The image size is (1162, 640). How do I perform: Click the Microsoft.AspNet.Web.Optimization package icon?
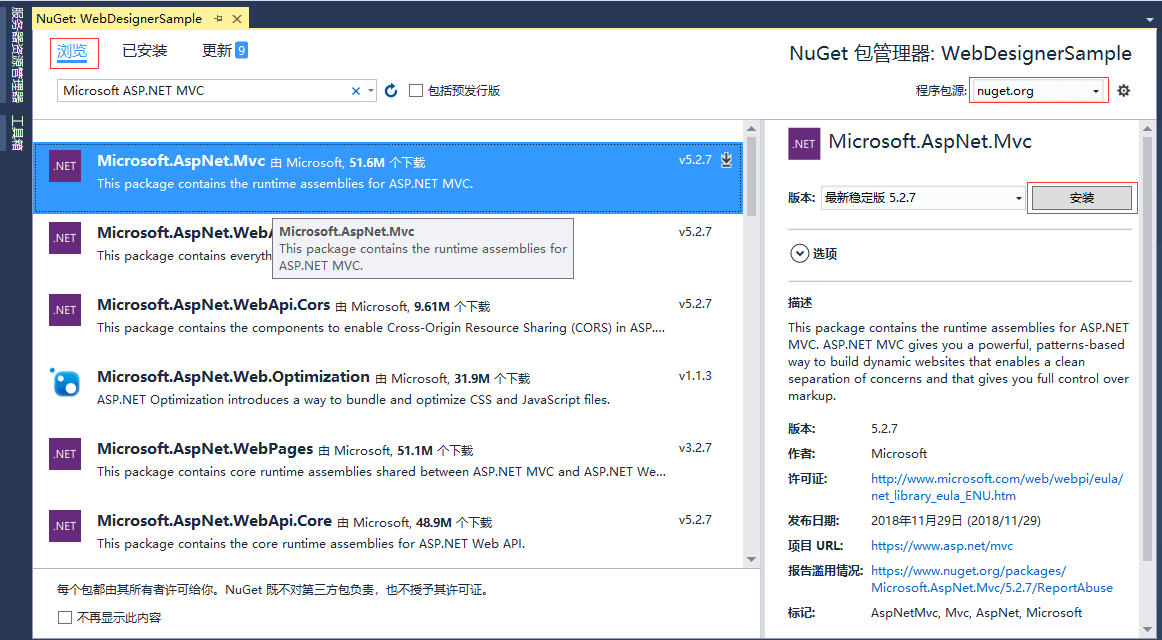[x=65, y=381]
